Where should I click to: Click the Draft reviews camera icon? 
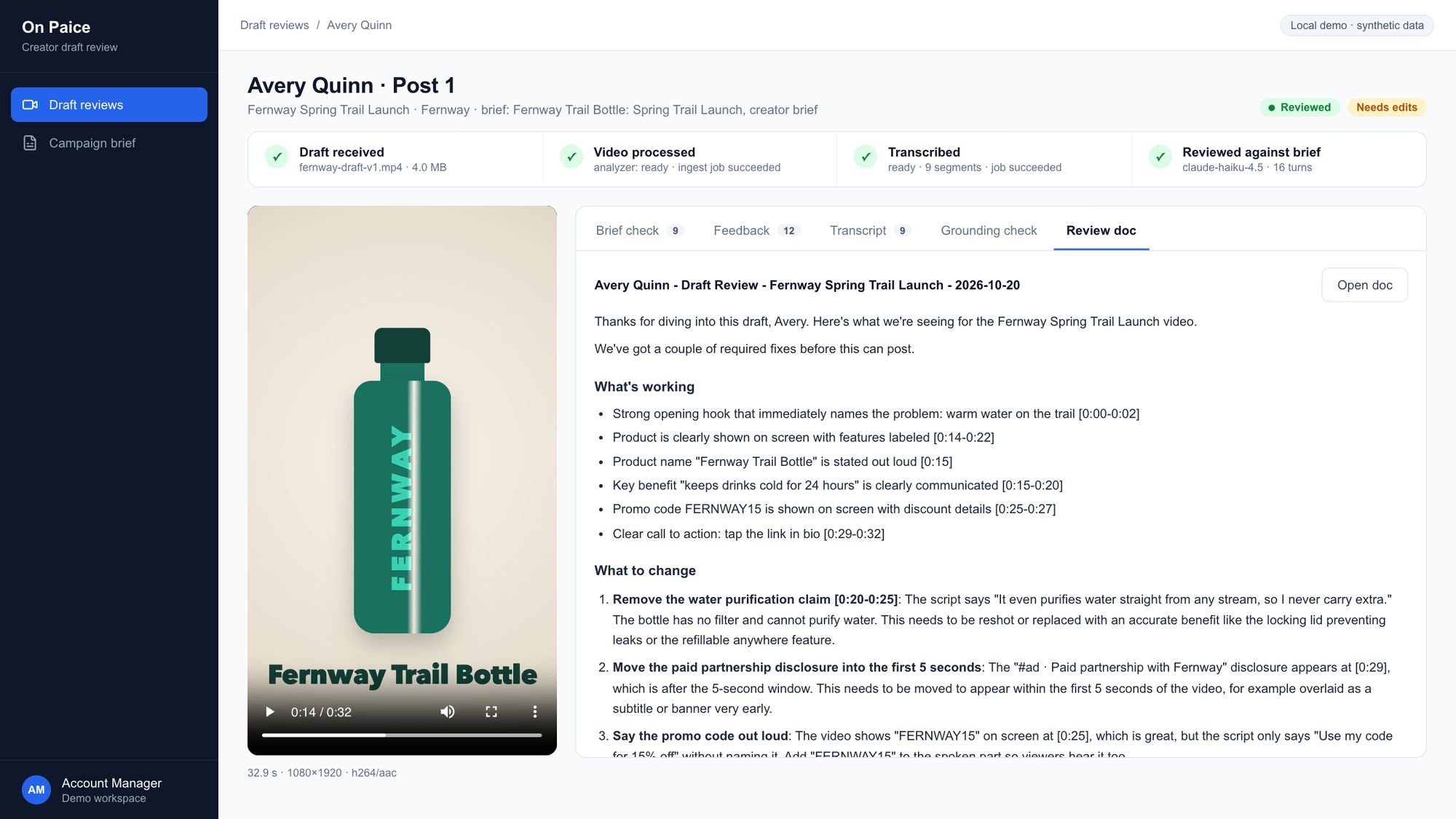pyautogui.click(x=30, y=105)
